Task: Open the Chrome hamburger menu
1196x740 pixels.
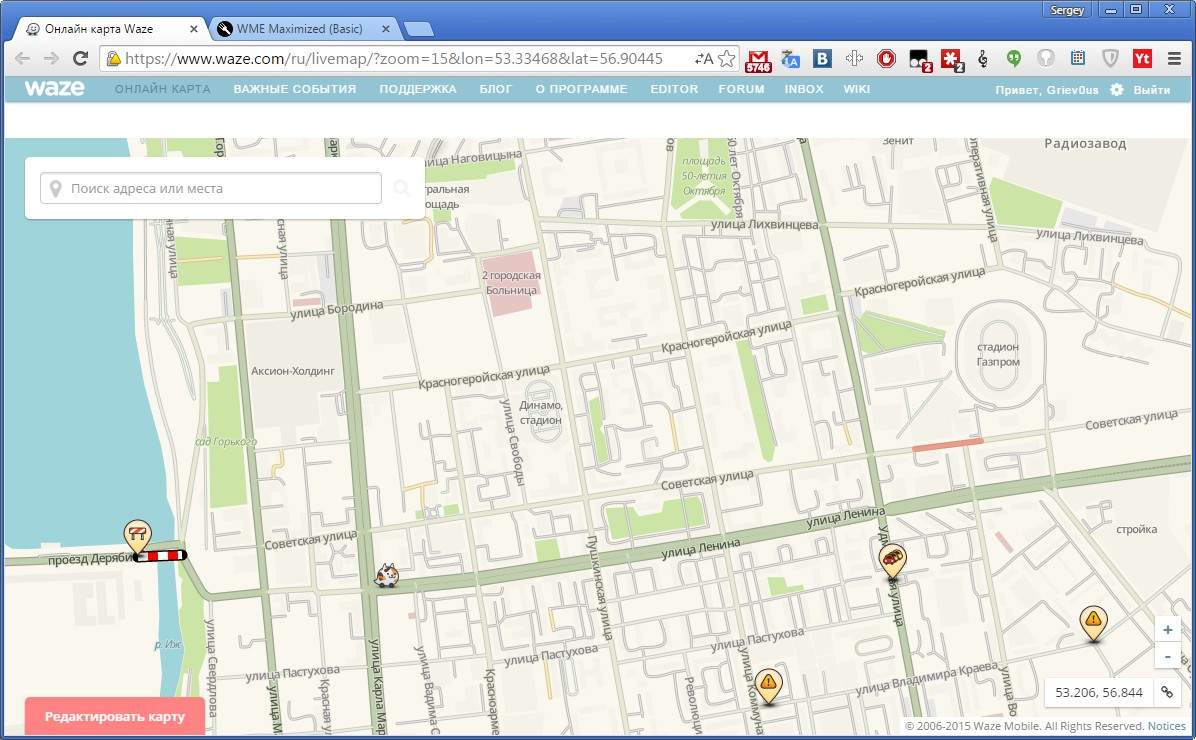Action: point(1175,59)
